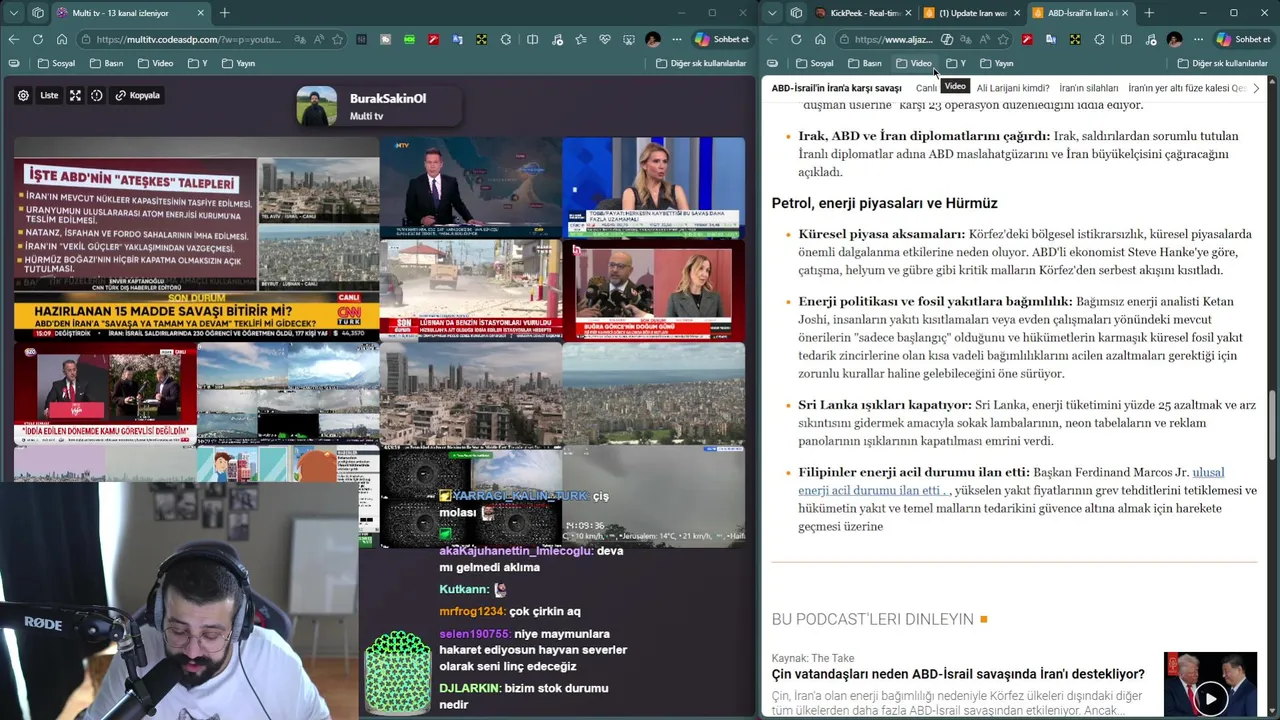
Task: Open İran'ın silahları topic link
Action: tap(1089, 88)
